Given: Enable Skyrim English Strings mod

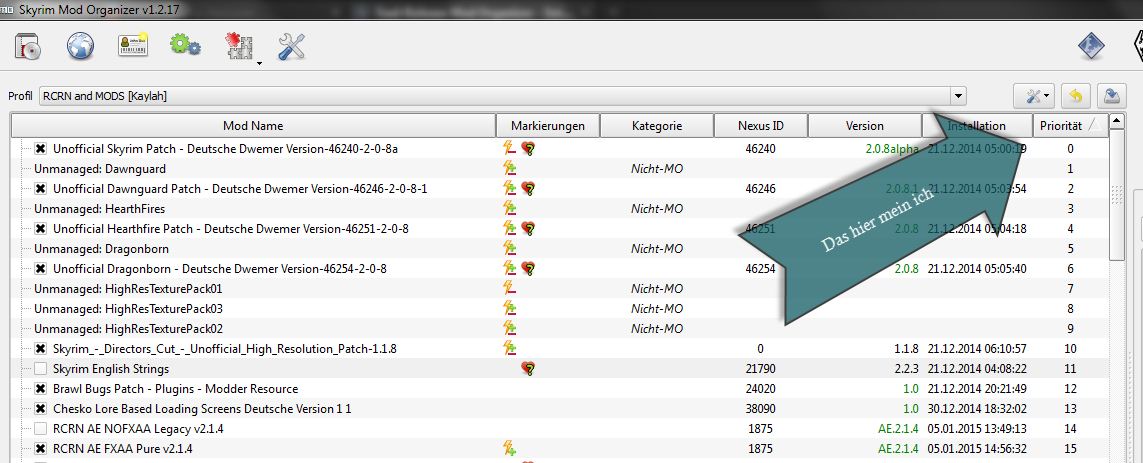Looking at the screenshot, I should (41, 369).
